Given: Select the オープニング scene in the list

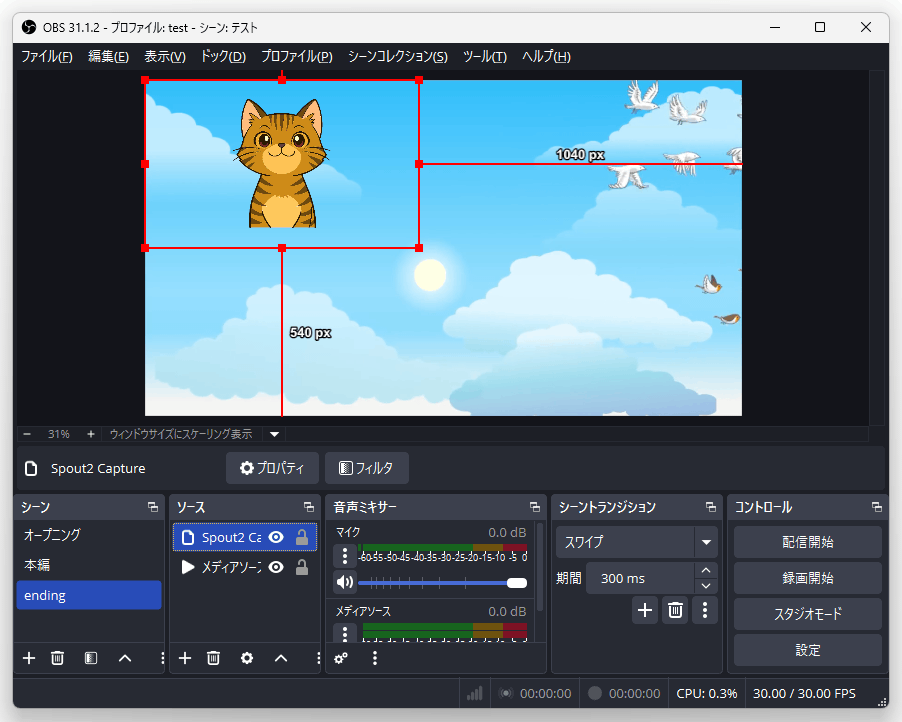Looking at the screenshot, I should [x=52, y=535].
